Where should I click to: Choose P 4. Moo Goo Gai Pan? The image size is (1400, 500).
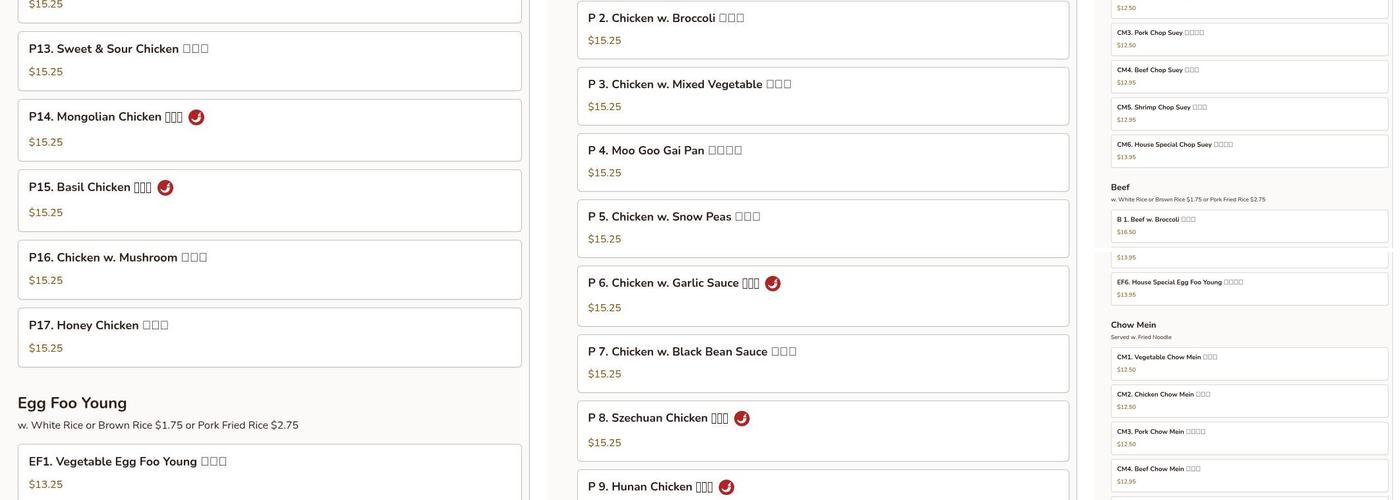[x=822, y=162]
